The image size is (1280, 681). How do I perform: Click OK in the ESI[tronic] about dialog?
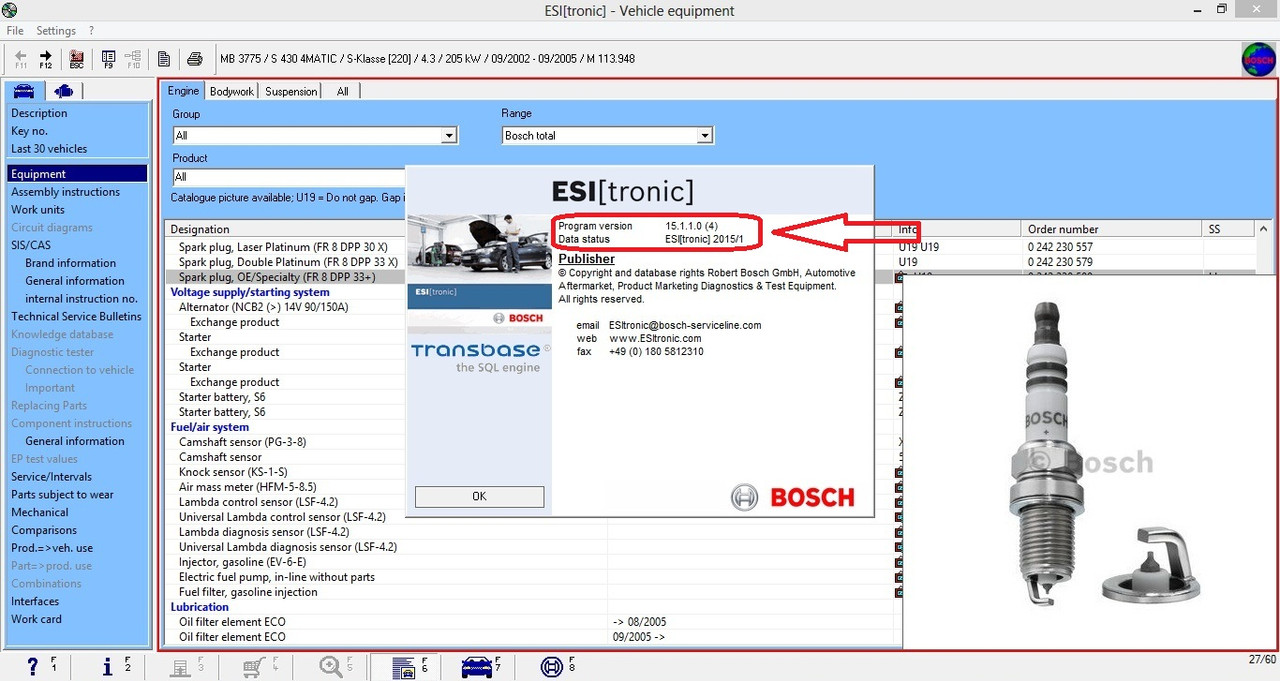(479, 496)
